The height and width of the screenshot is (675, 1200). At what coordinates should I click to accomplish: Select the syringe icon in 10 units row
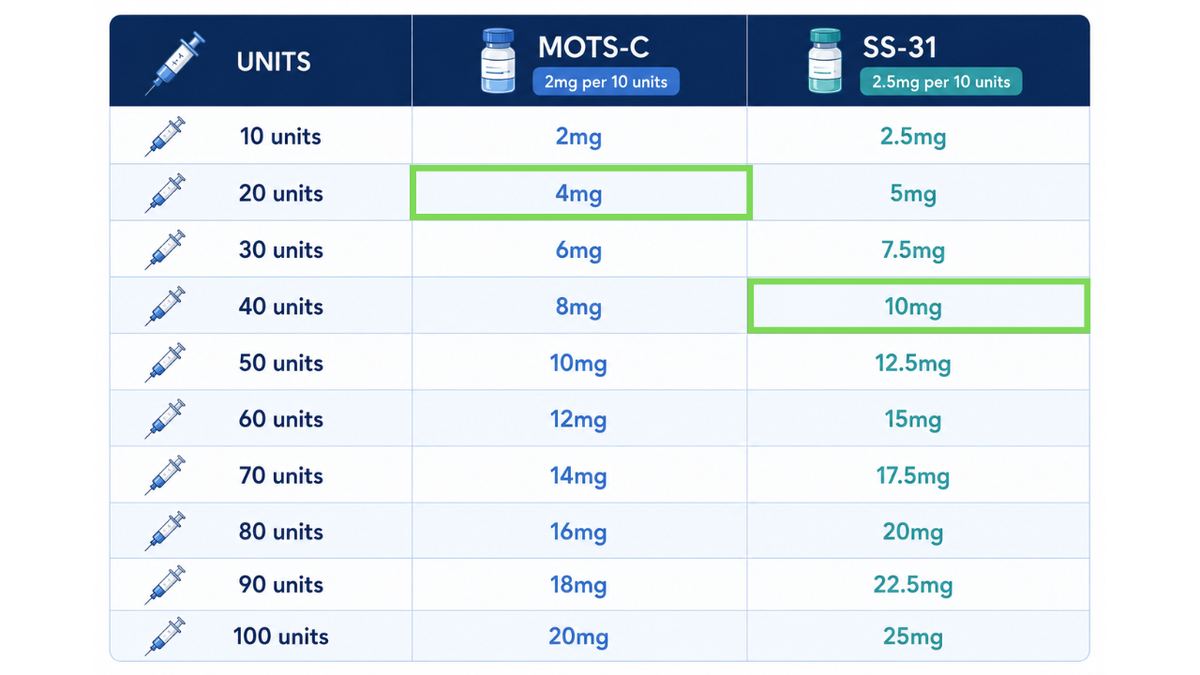[165, 137]
